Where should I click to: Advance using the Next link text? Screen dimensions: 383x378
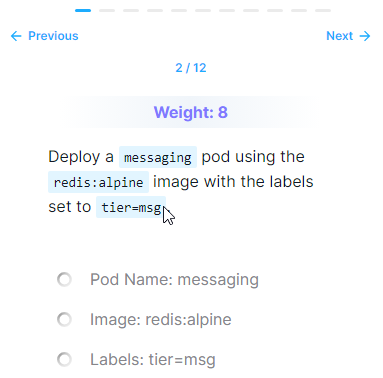click(x=339, y=36)
